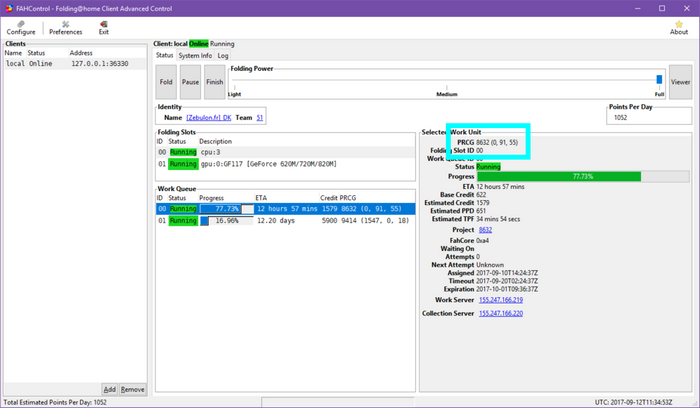Image resolution: width=700 pixels, height=408 pixels.
Task: Click the Expiration 2017-10-01 value
Action: tap(507, 289)
